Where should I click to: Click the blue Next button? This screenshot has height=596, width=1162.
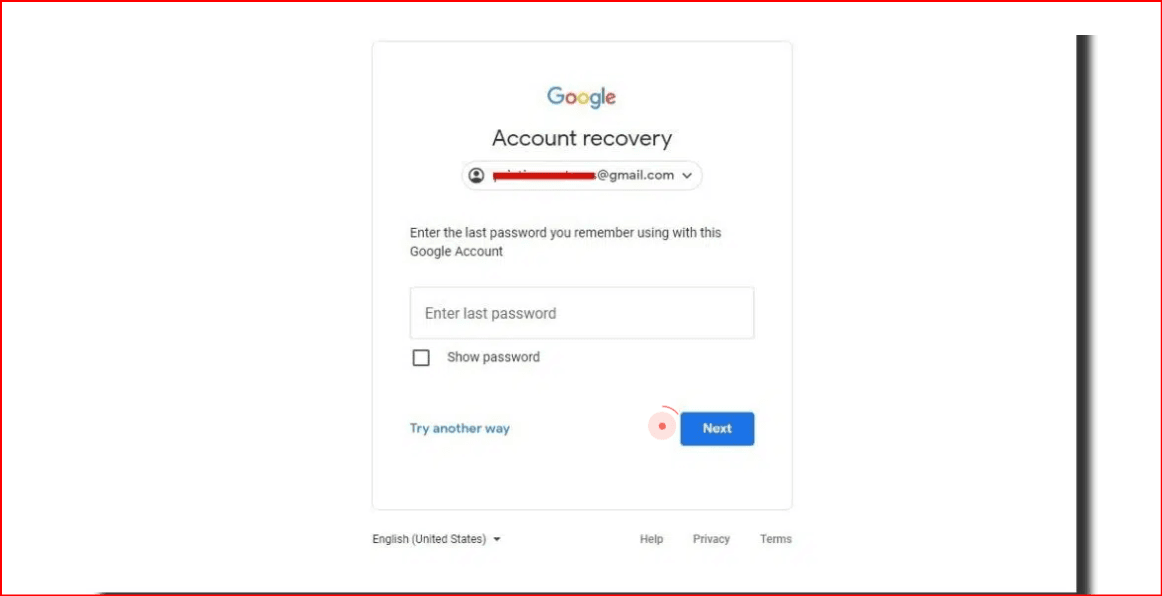pyautogui.click(x=717, y=428)
